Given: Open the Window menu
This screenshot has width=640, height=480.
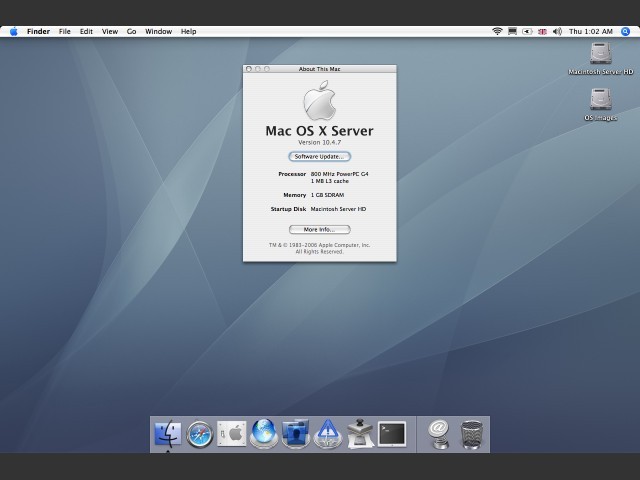Looking at the screenshot, I should tap(158, 31).
